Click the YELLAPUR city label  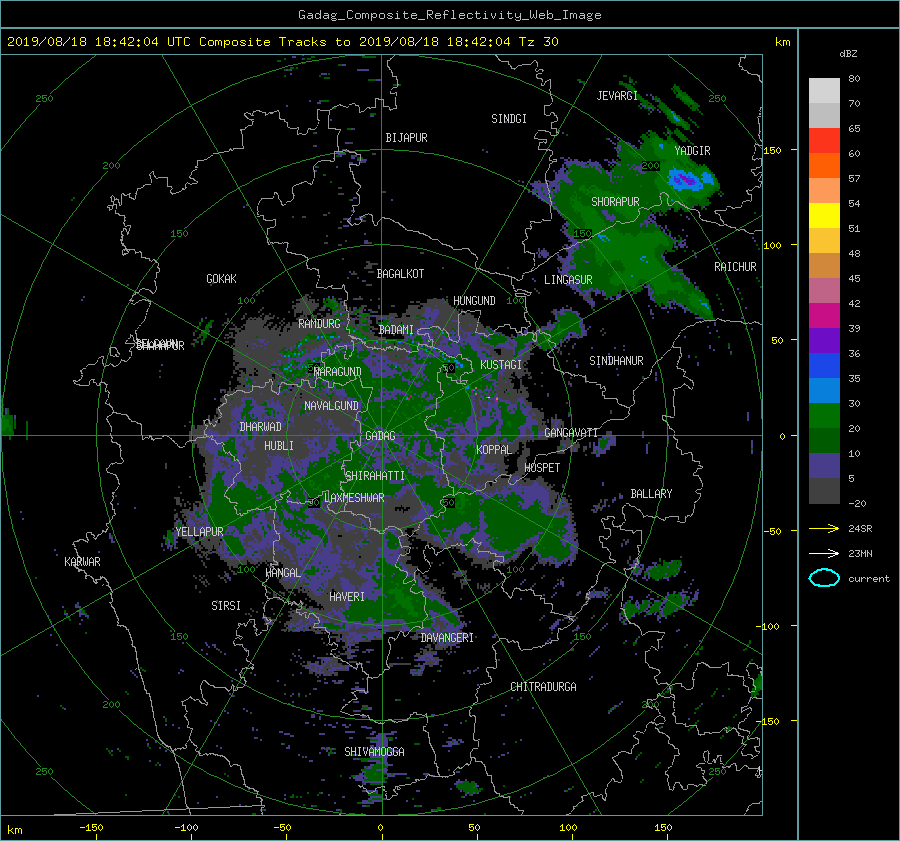199,532
